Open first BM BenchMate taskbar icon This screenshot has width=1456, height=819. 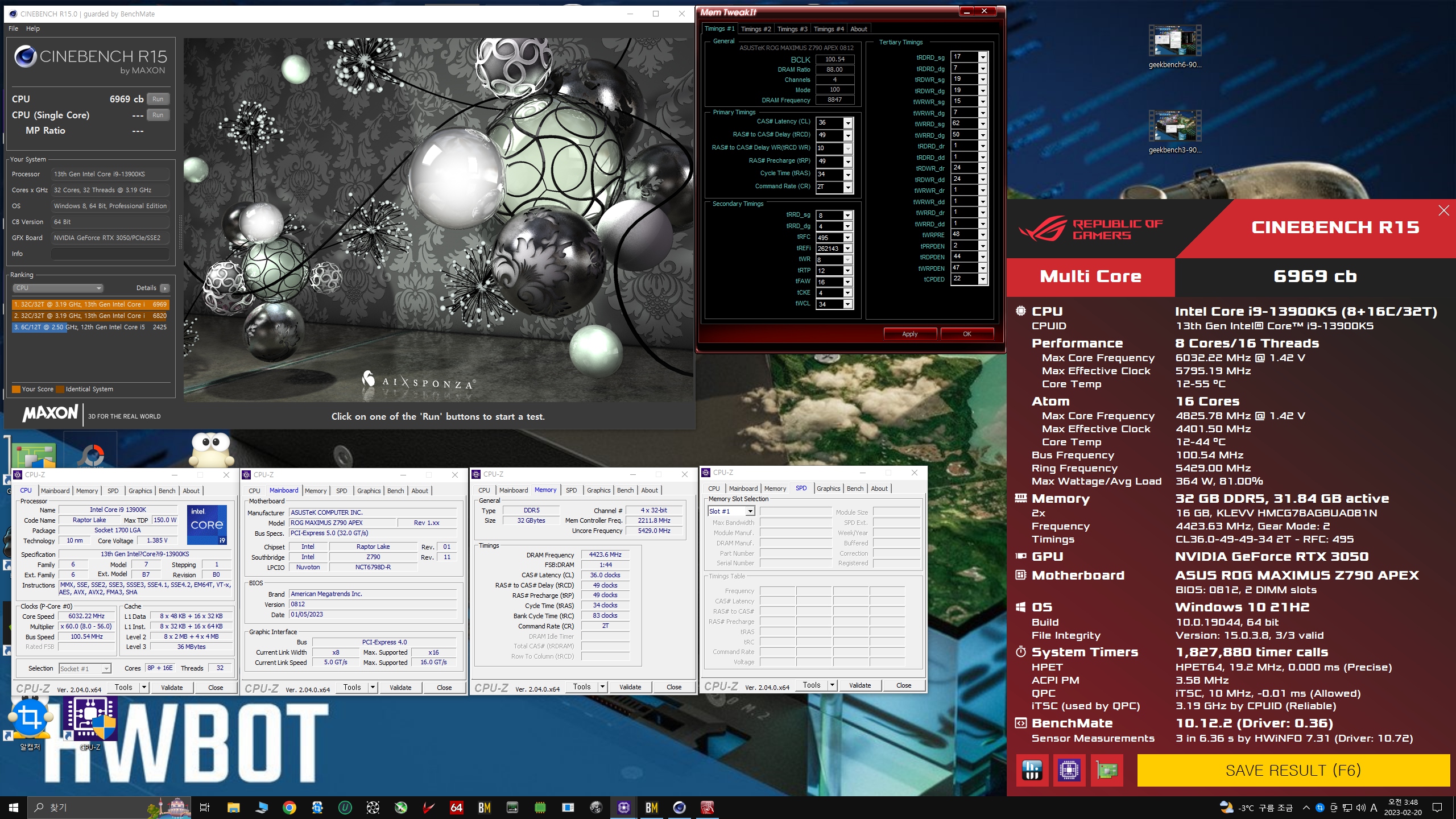[485, 808]
